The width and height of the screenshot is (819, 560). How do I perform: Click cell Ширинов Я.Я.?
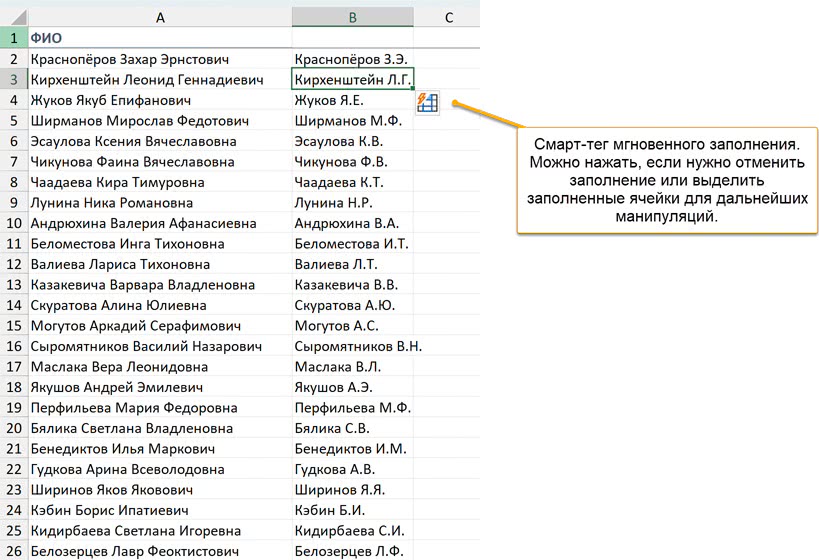click(353, 489)
